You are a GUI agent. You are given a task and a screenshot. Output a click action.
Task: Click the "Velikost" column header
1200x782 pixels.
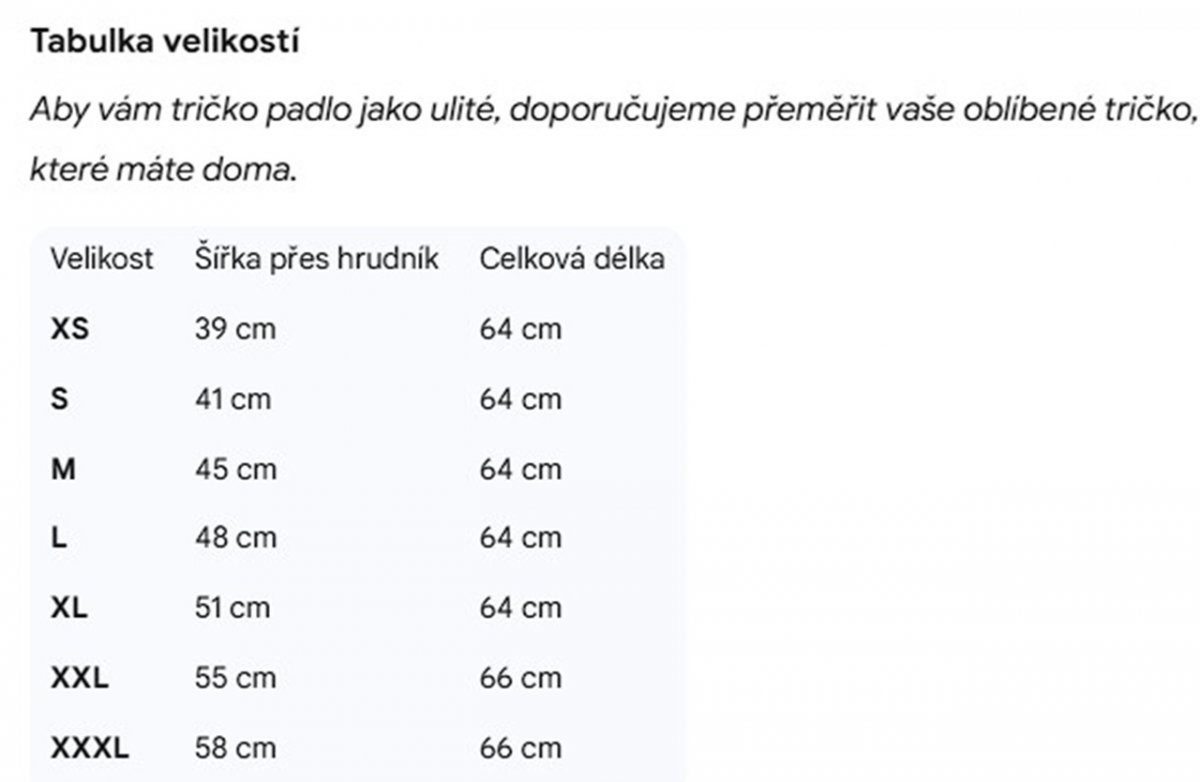[x=102, y=259]
